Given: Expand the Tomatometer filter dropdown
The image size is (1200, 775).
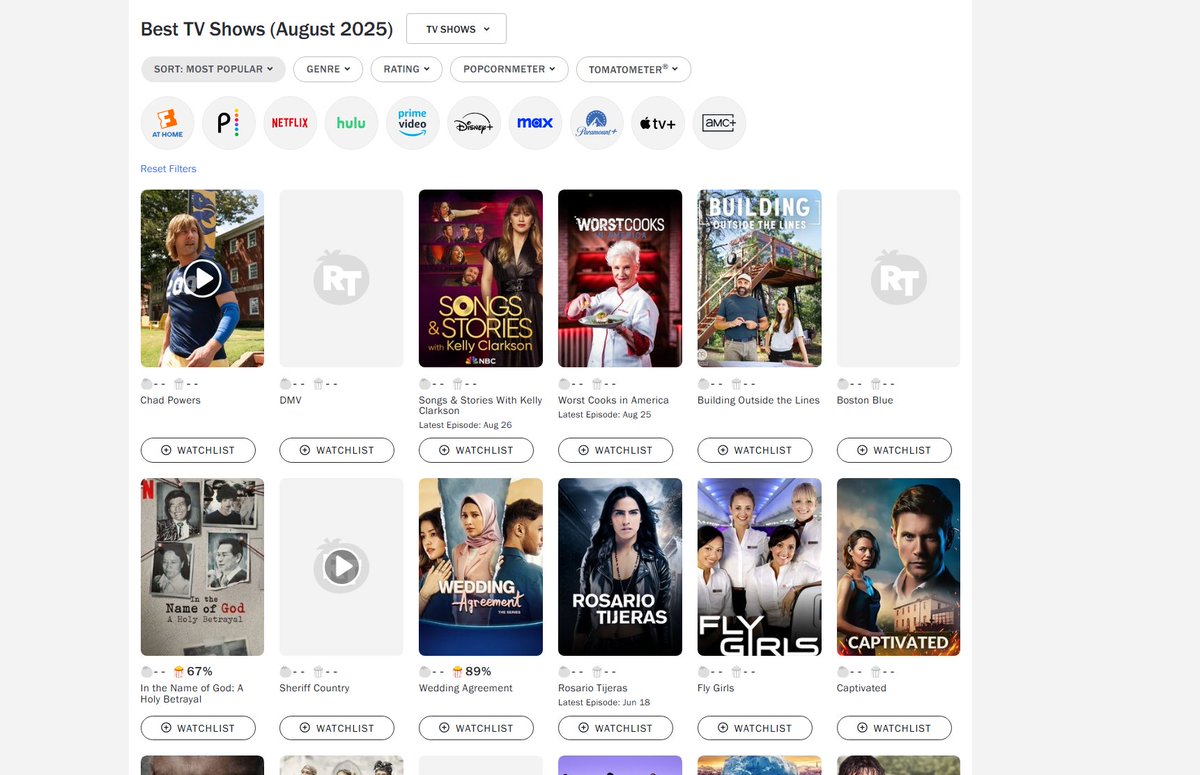Looking at the screenshot, I should pos(633,69).
